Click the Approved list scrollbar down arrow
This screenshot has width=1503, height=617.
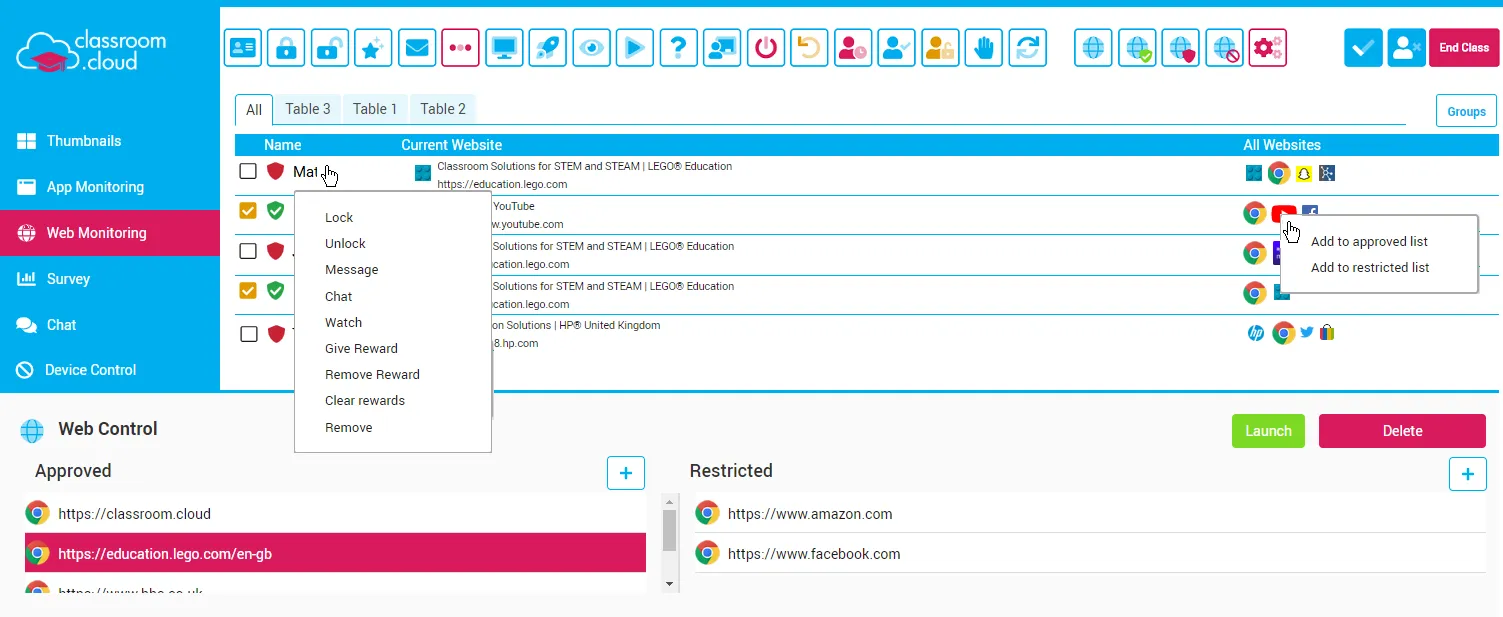668,582
